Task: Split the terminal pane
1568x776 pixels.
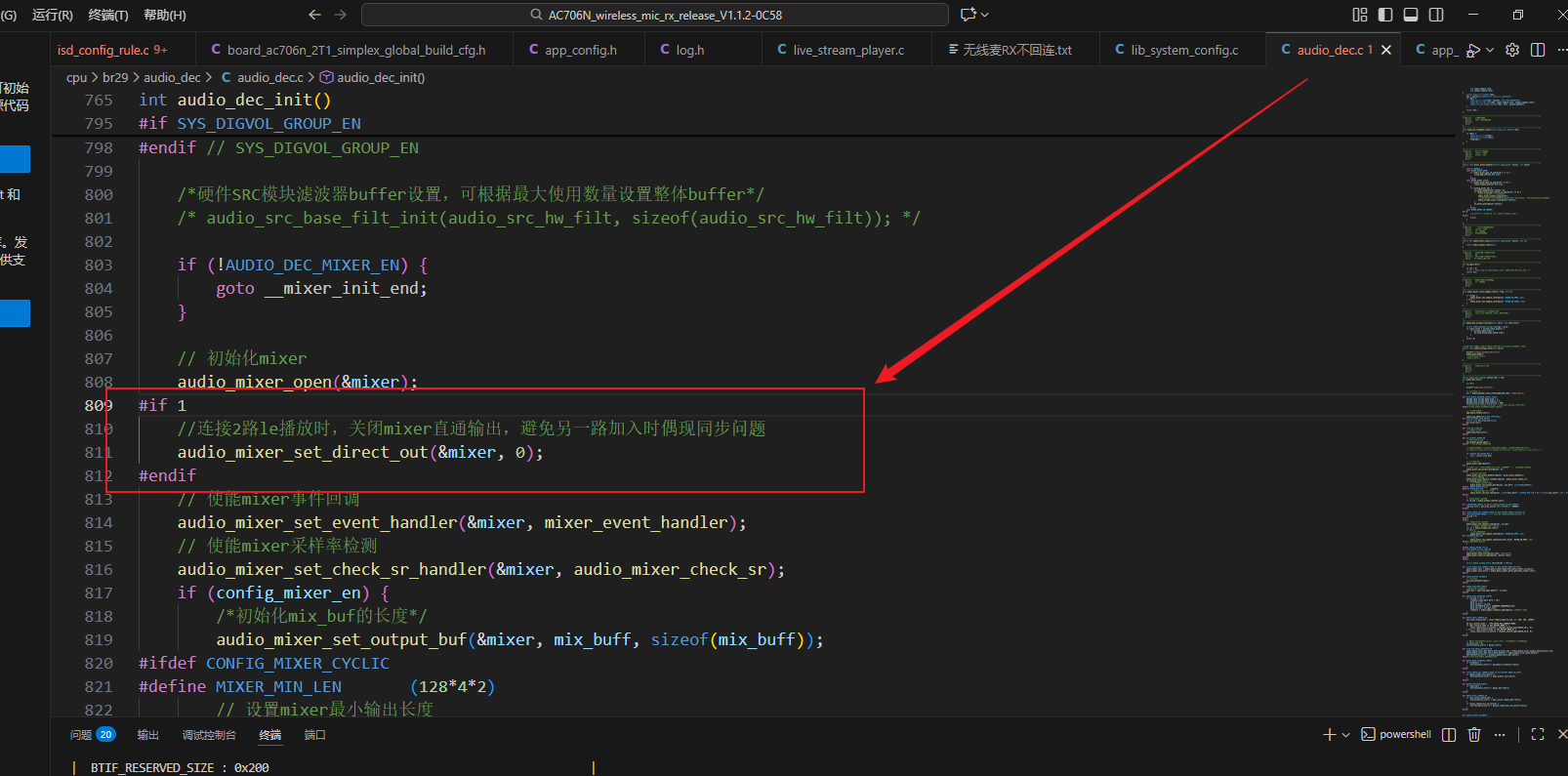Action: (1449, 734)
